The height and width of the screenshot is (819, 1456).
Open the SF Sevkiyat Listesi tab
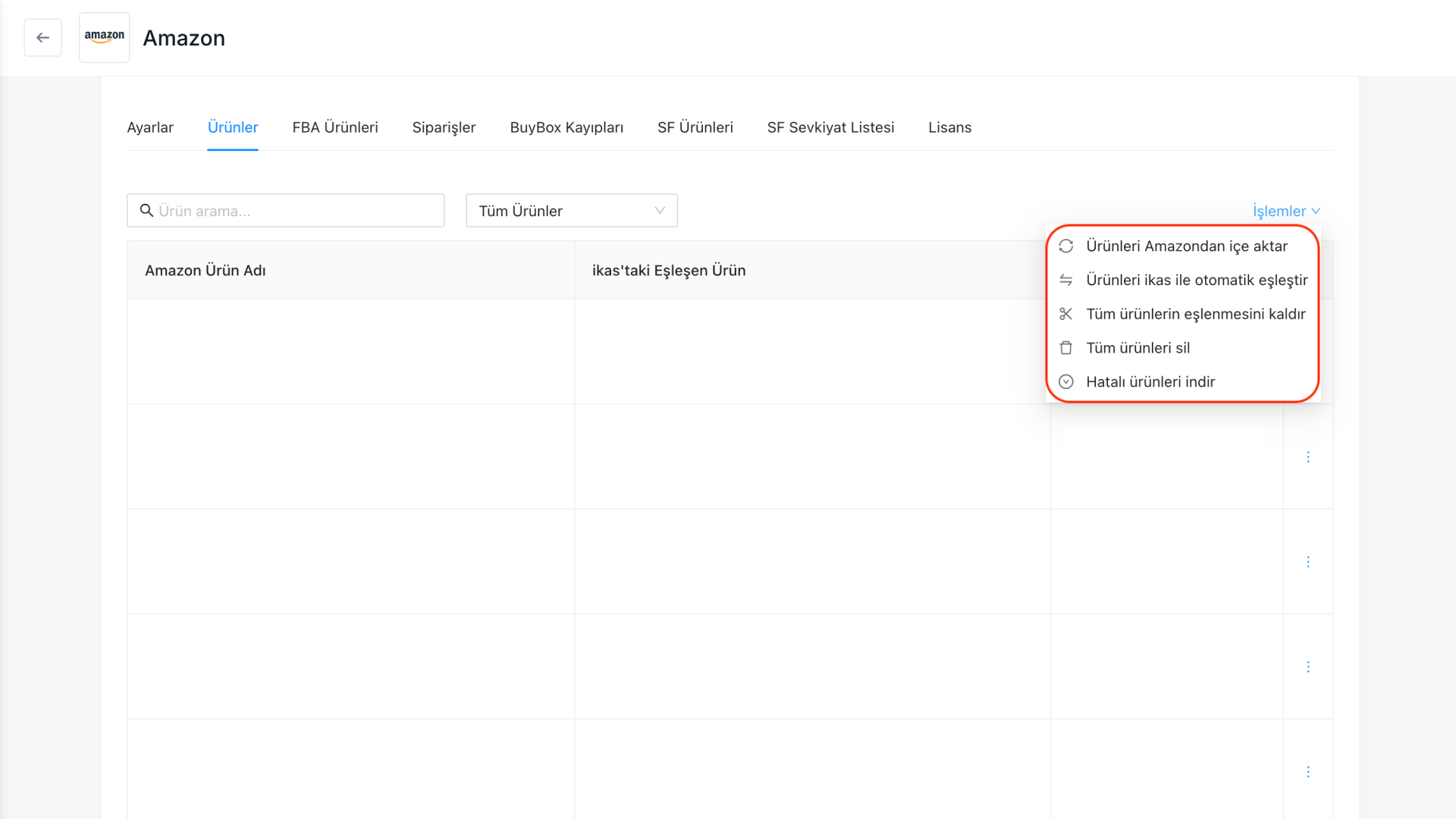click(830, 127)
